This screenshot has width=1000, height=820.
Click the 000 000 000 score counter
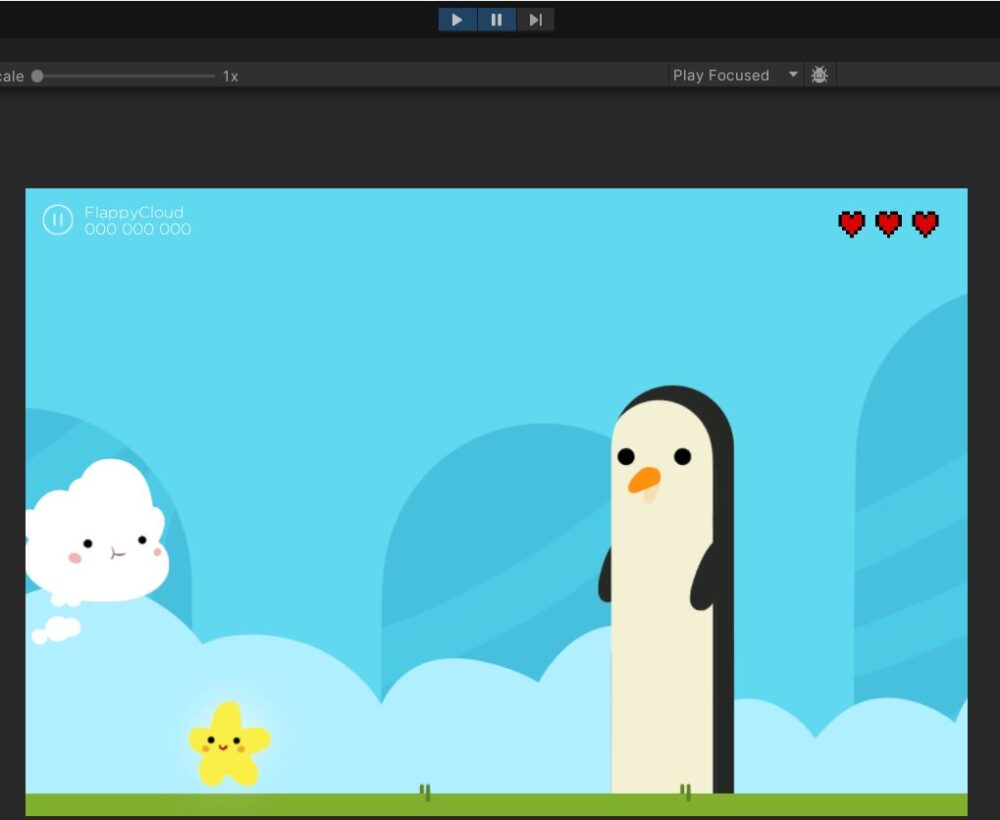pos(138,229)
